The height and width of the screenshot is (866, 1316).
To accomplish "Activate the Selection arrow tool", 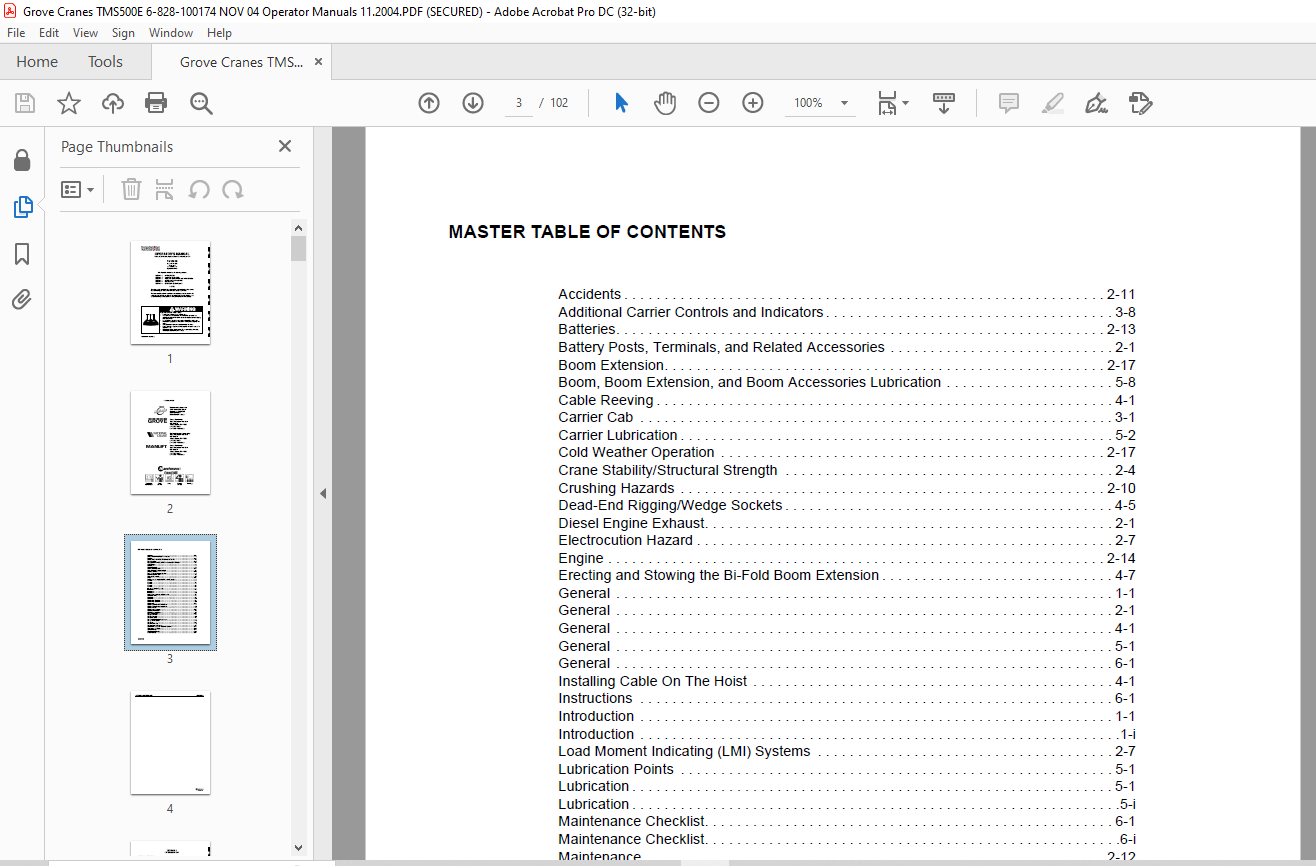I will click(x=621, y=103).
